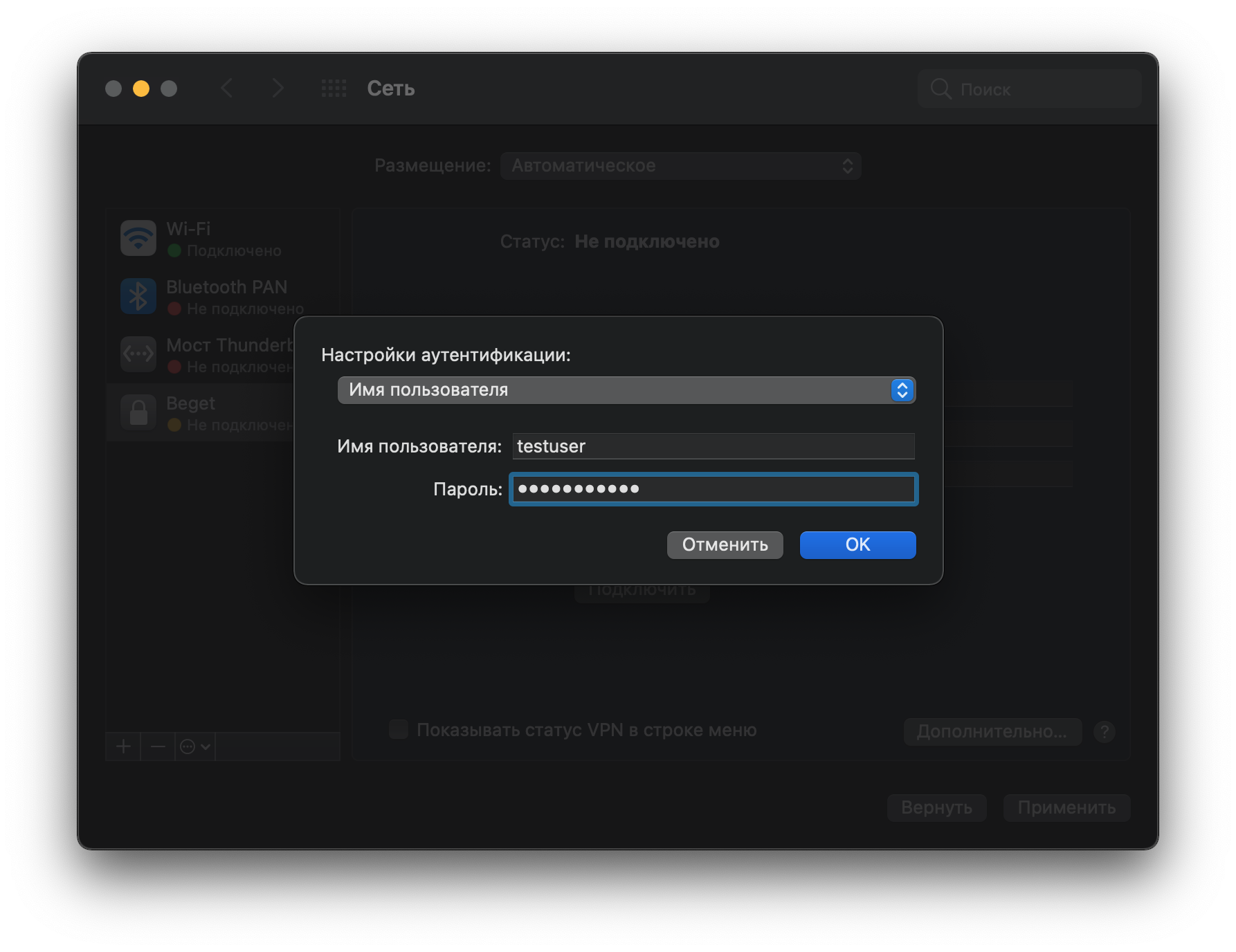The height and width of the screenshot is (952, 1236).
Task: Click Применить to apply changes
Action: [x=1066, y=807]
